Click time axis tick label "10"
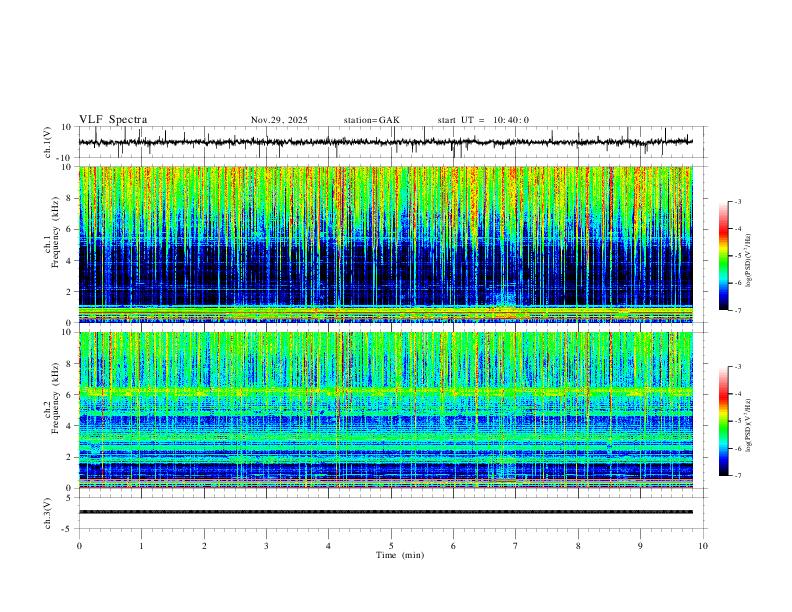The width and height of the screenshot is (792, 612). tap(703, 546)
